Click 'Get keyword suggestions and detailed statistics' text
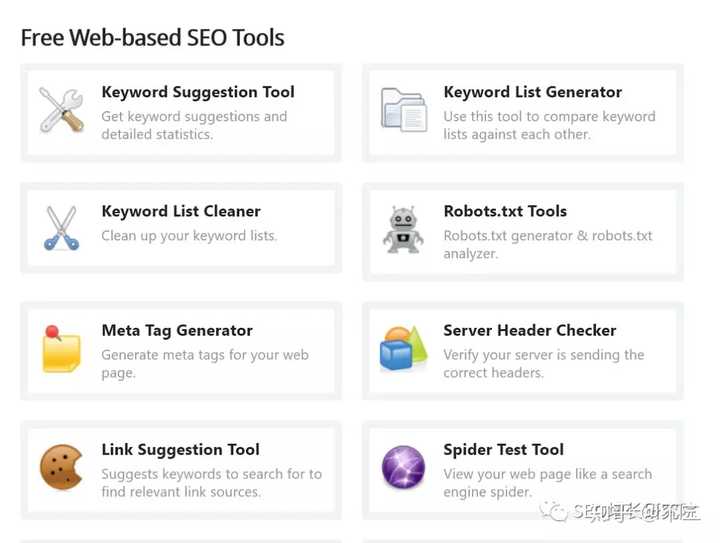Screen dimensions: 720x543 (x=194, y=125)
